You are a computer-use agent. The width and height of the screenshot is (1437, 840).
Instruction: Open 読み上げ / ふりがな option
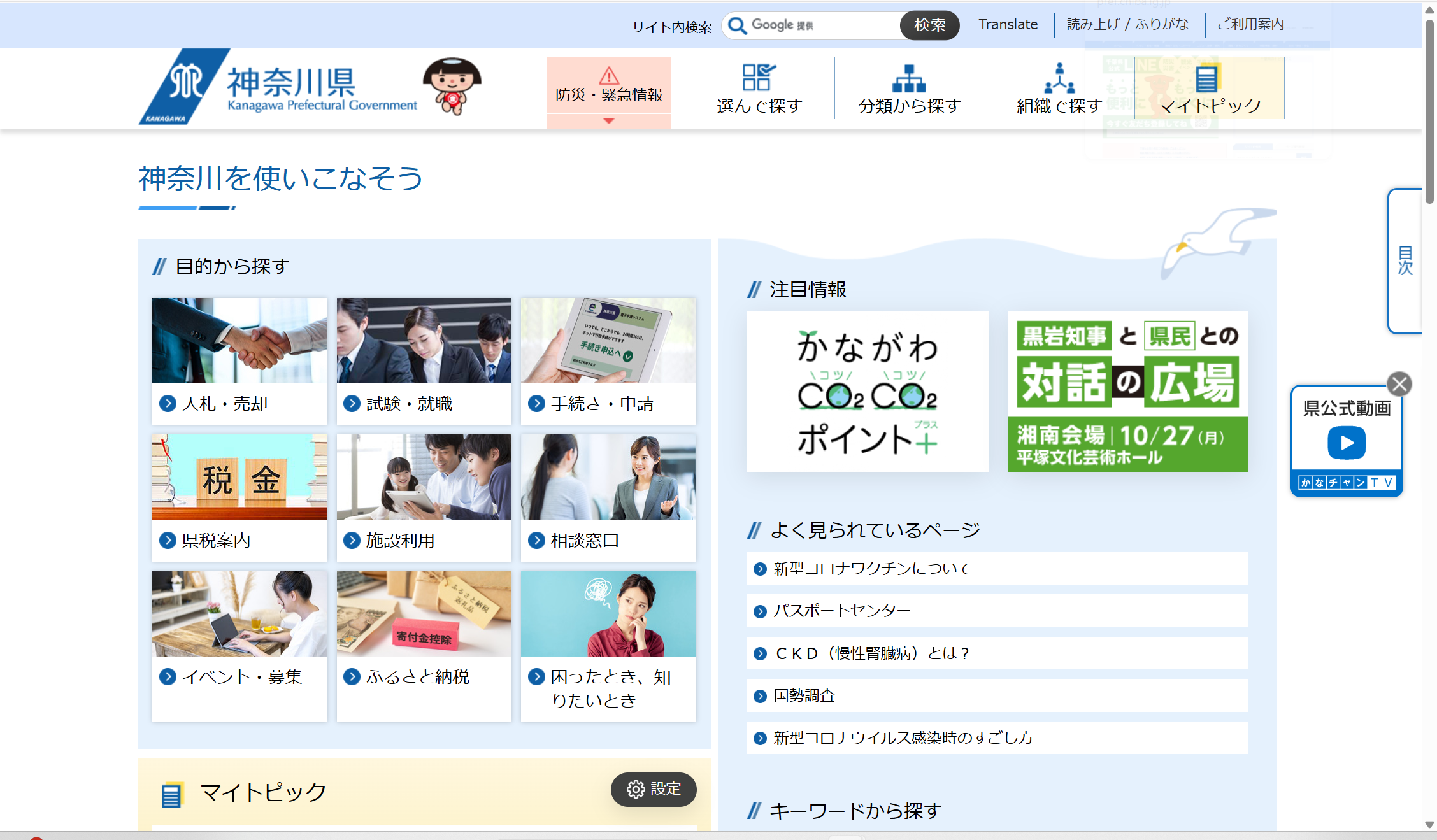(x=1127, y=25)
